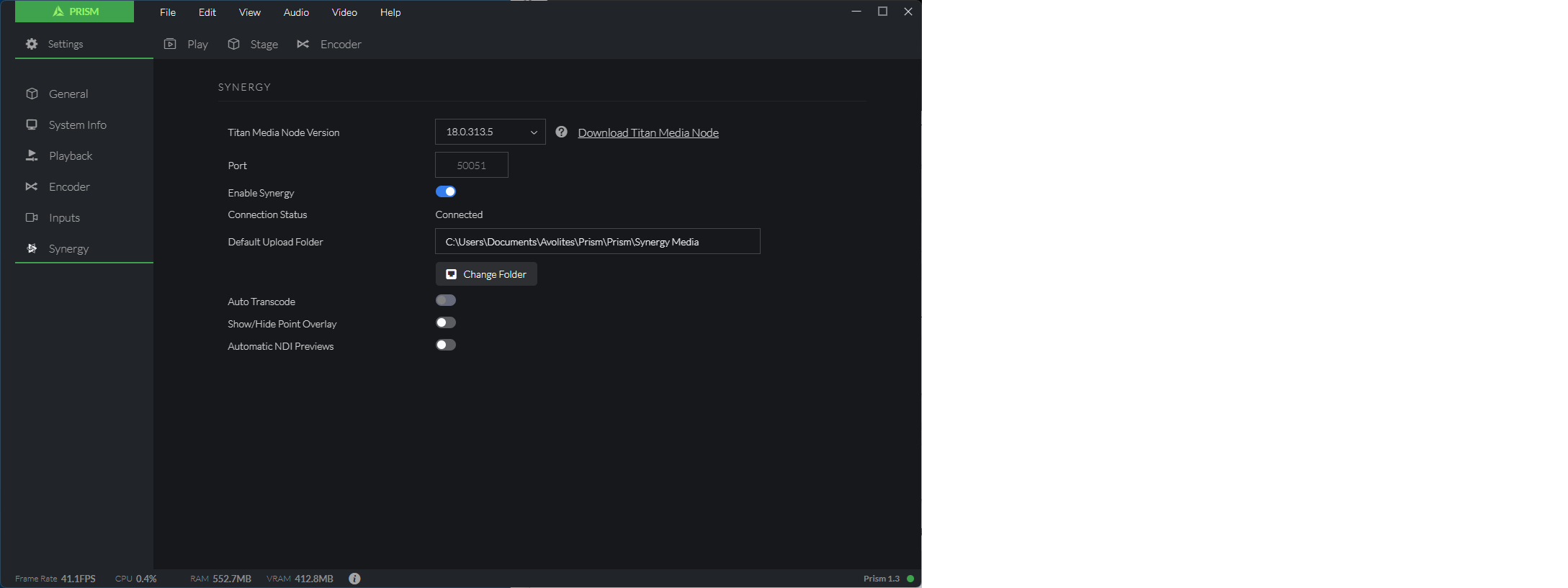Click the Encoder icon in top bar
1568x588 pixels.
click(x=303, y=44)
